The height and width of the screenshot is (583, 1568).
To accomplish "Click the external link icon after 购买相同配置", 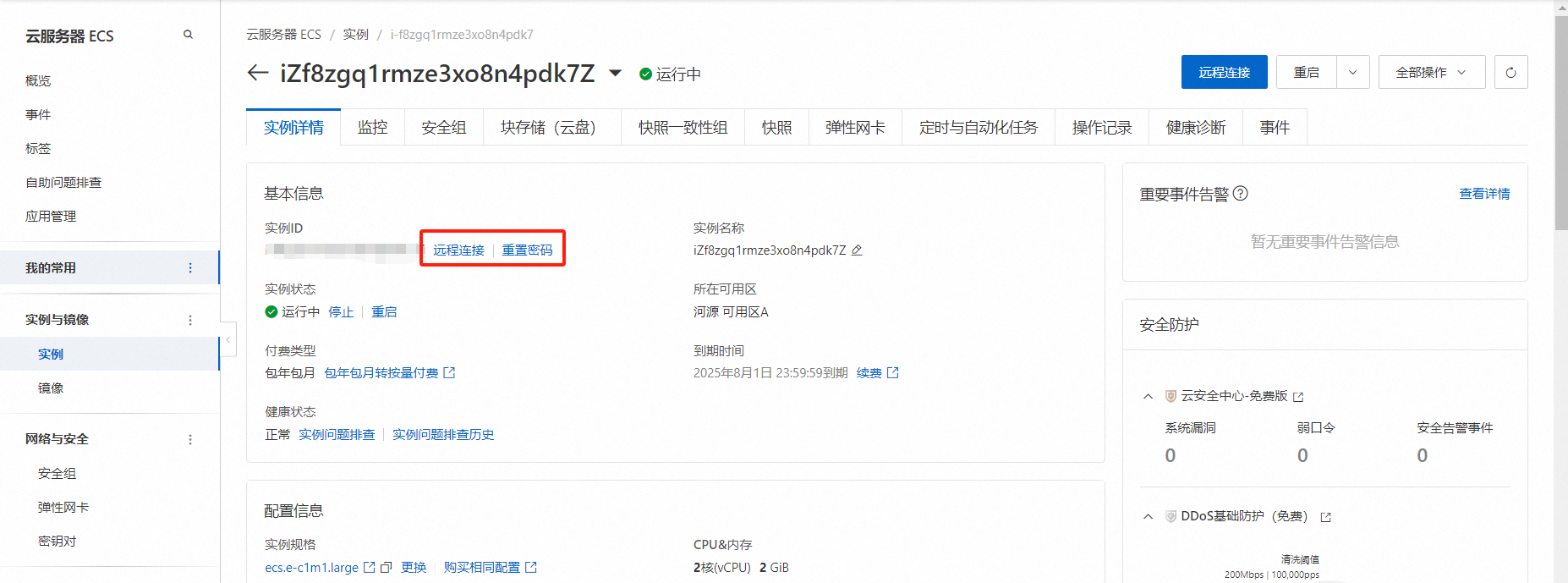I will (x=531, y=567).
